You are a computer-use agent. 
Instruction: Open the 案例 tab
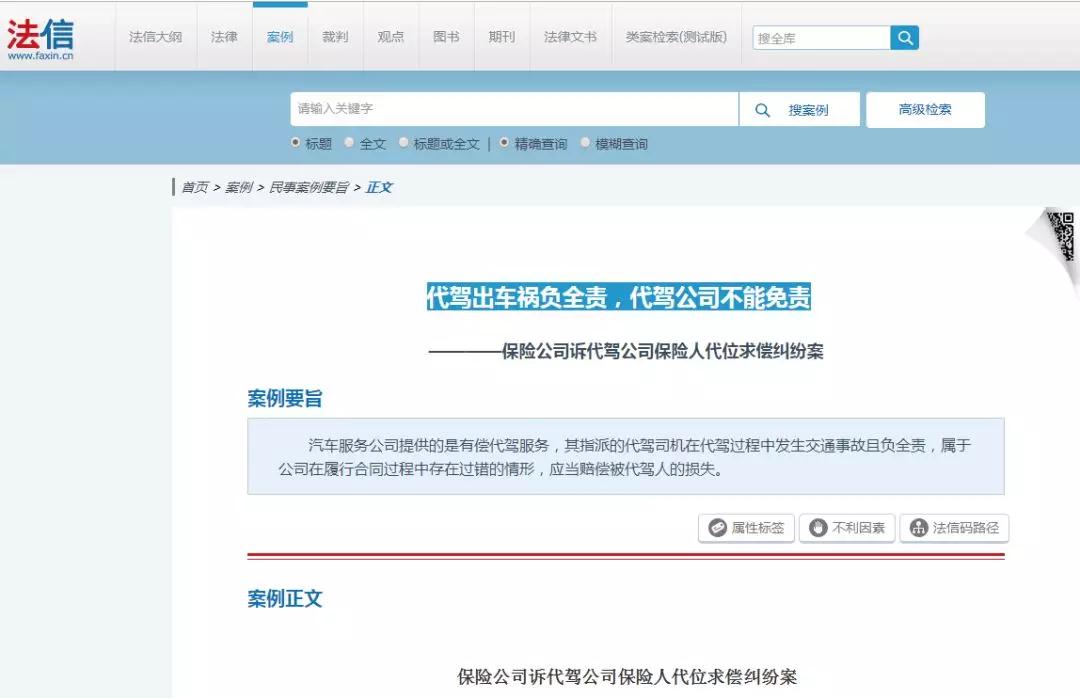(280, 37)
